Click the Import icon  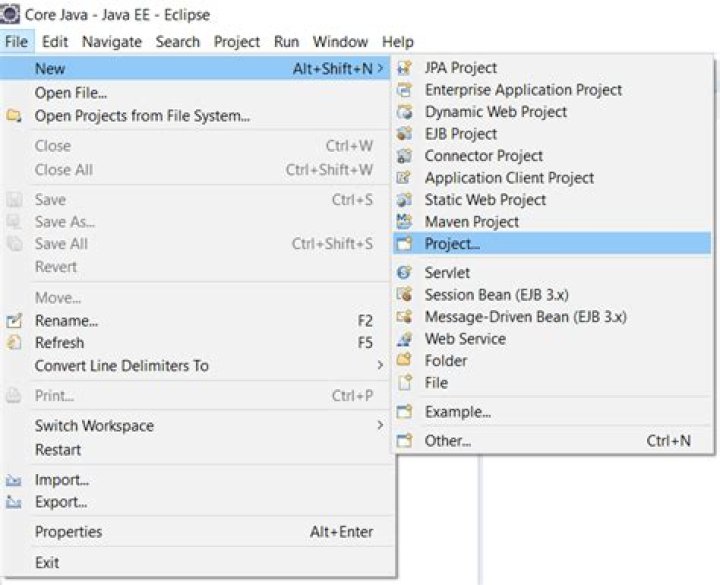tap(14, 480)
